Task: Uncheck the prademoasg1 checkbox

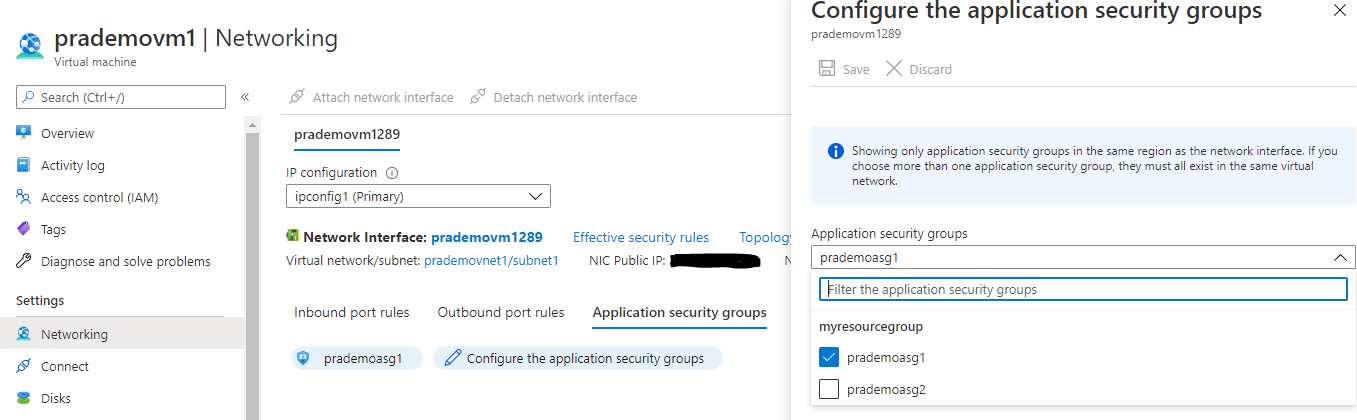Action: coord(828,357)
